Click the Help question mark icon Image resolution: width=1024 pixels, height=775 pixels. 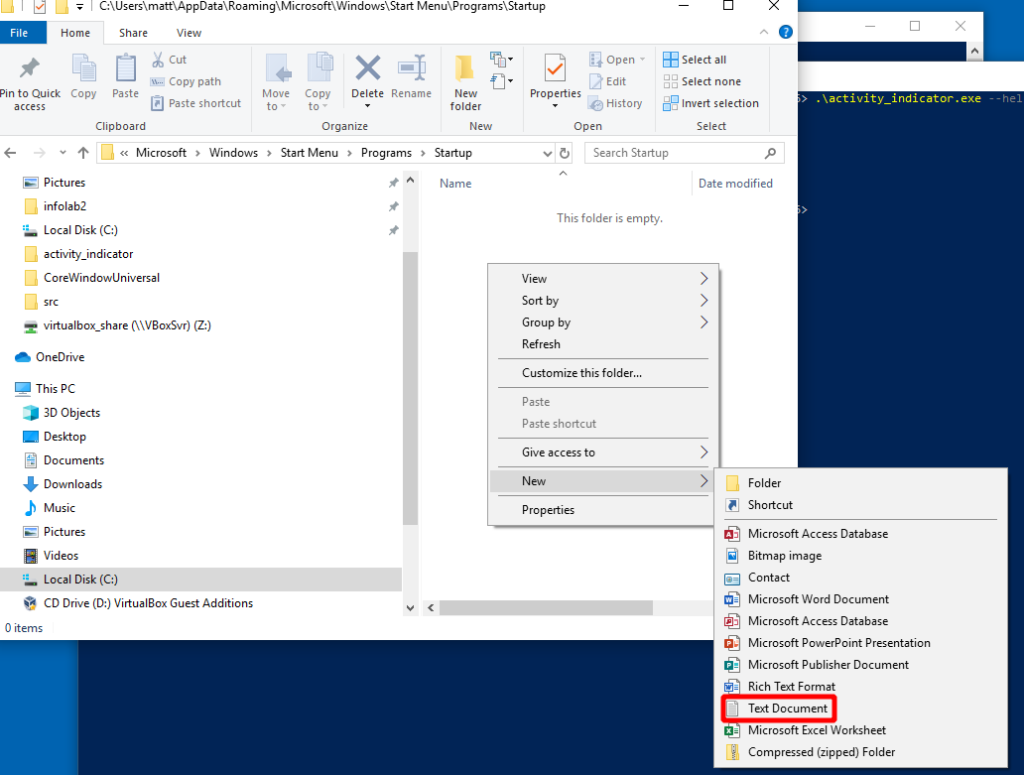click(785, 32)
